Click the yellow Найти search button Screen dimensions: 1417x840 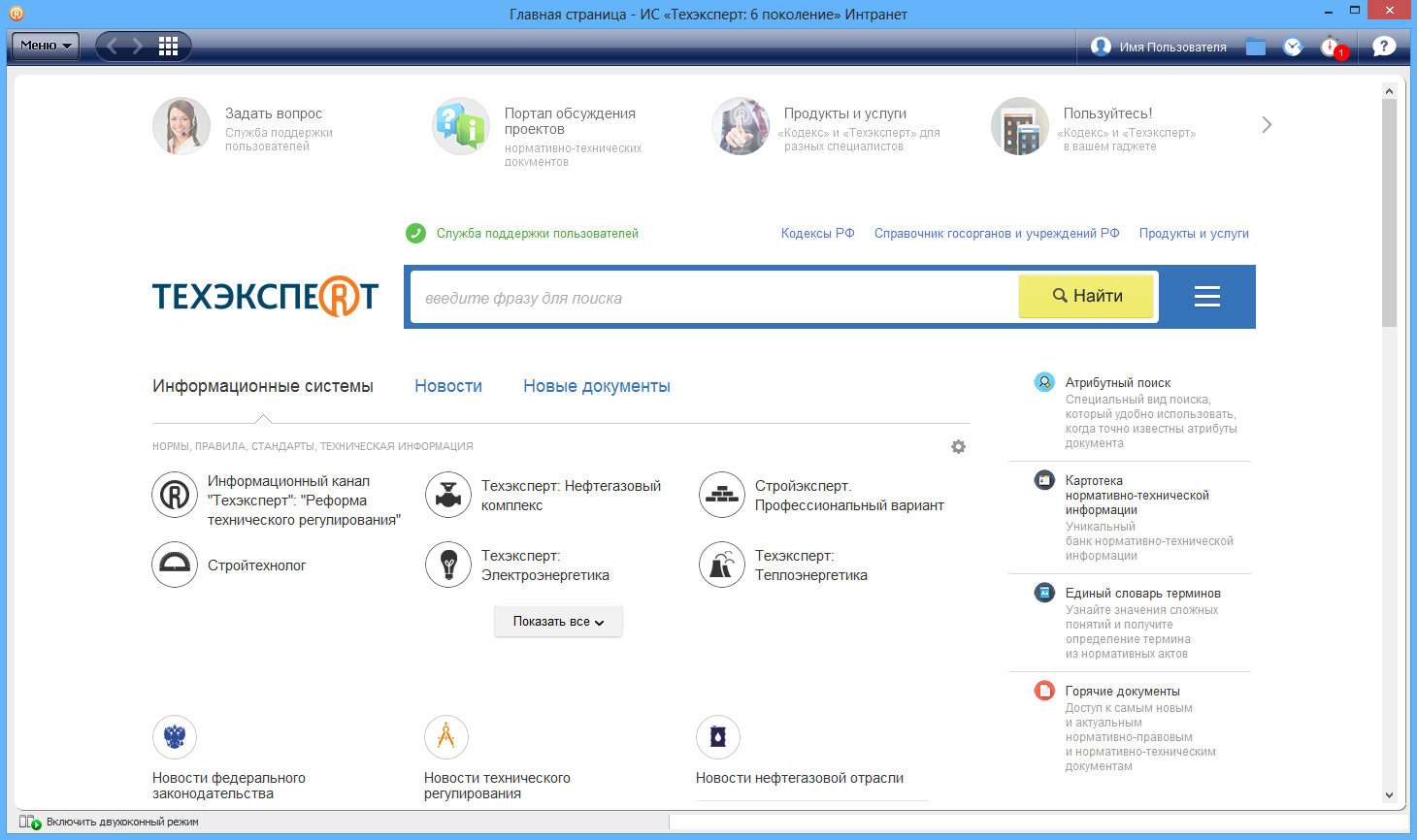click(1086, 296)
